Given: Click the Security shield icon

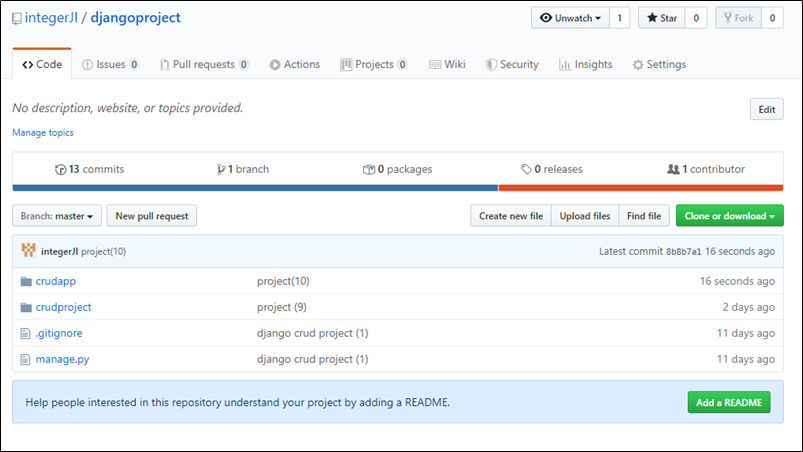Looking at the screenshot, I should 491,64.
